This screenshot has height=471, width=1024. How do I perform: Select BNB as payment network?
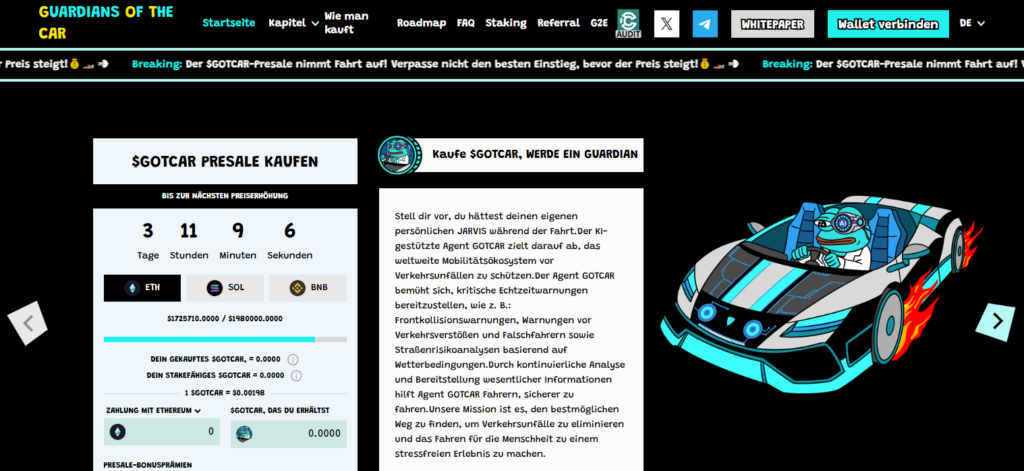pos(308,288)
